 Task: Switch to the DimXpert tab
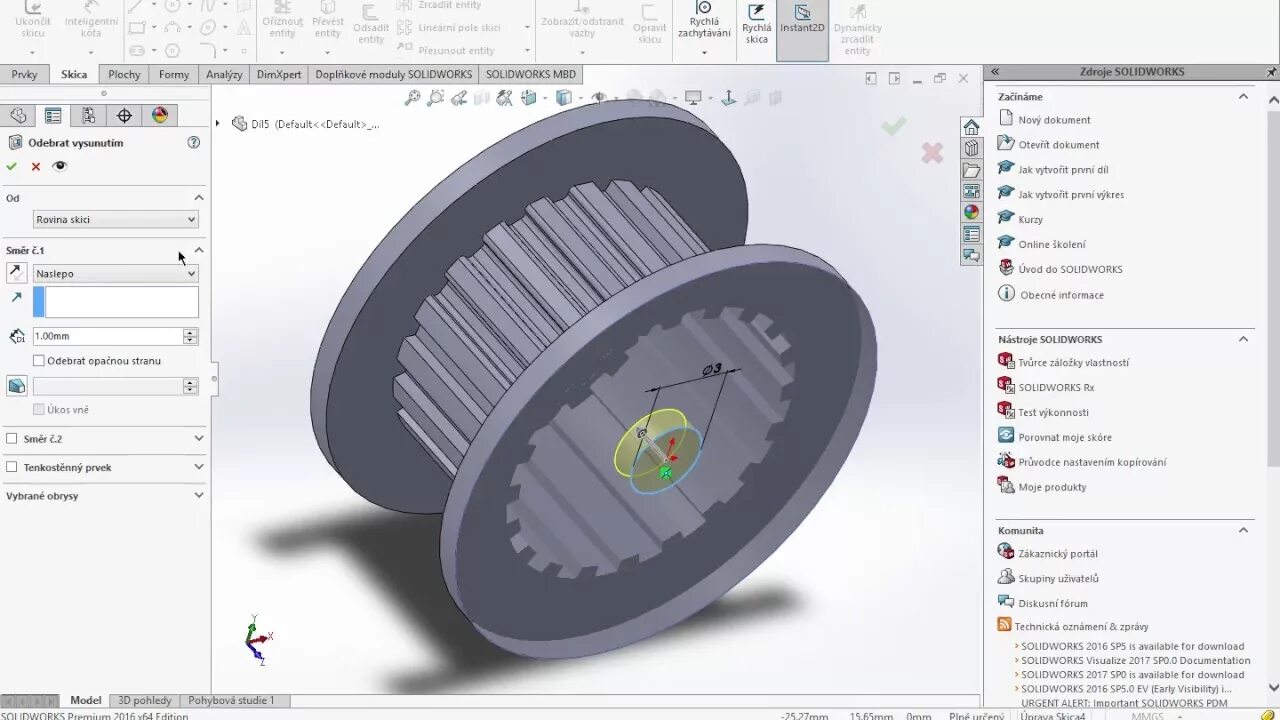[279, 74]
